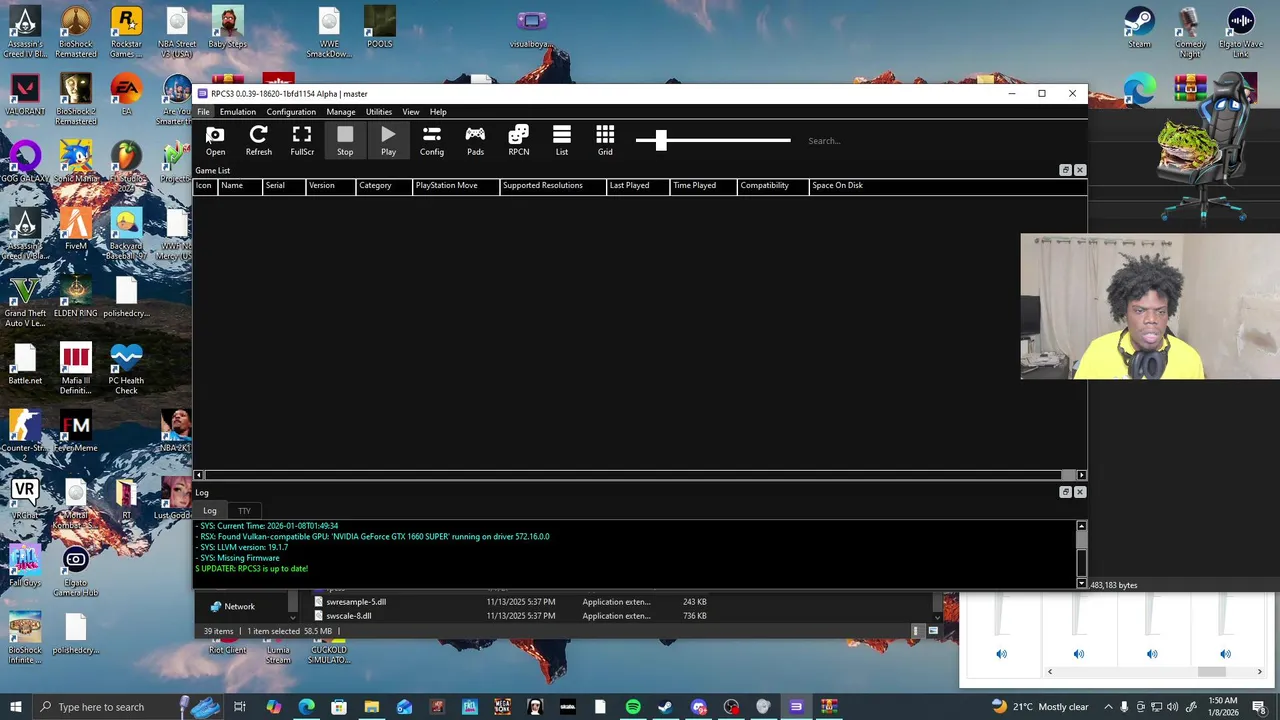Viewport: 1280px width, 720px height.
Task: Click the icon size slider handle
Action: click(x=661, y=141)
